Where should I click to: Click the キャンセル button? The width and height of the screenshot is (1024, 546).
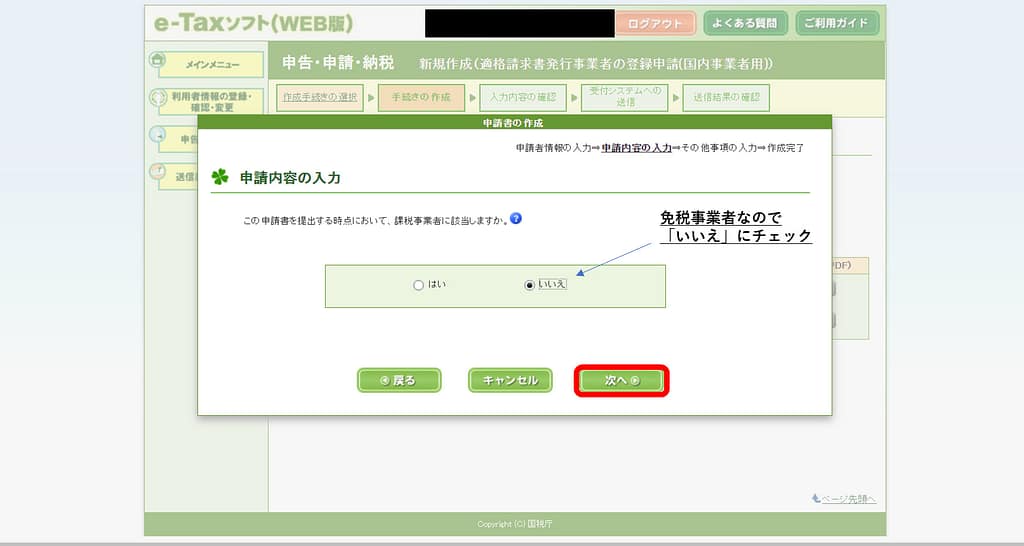point(510,380)
